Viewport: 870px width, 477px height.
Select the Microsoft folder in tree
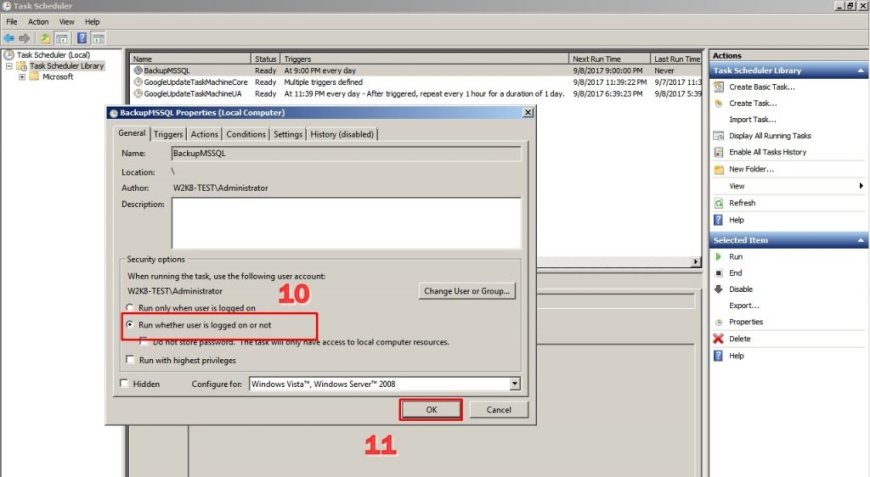pos(58,77)
